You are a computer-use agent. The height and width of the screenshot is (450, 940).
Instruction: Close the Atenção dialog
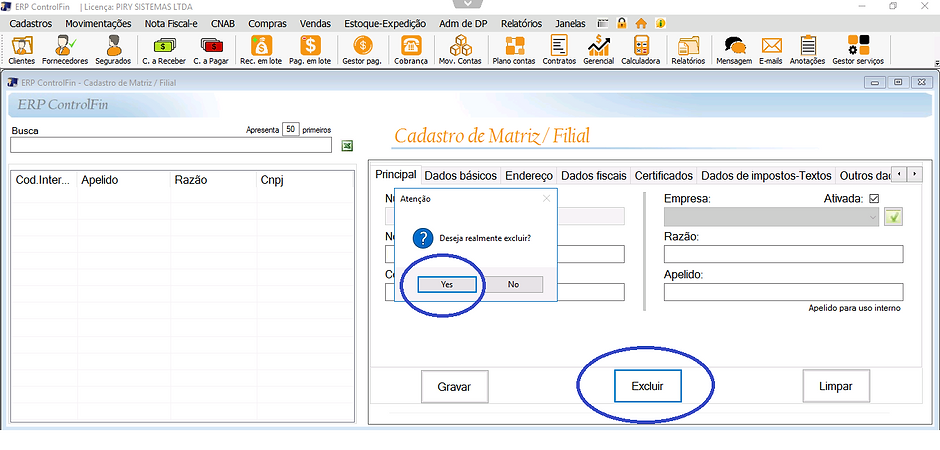546,198
